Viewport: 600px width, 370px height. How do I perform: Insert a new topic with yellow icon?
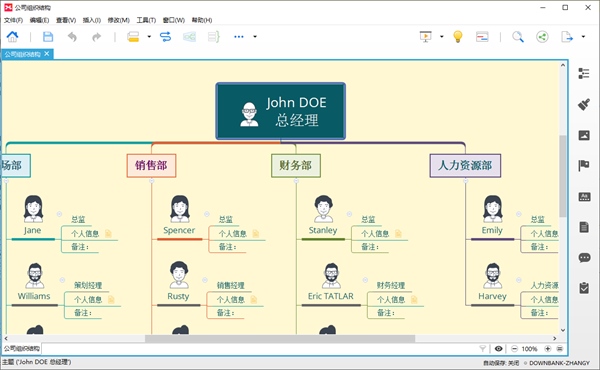pyautogui.click(x=133, y=37)
